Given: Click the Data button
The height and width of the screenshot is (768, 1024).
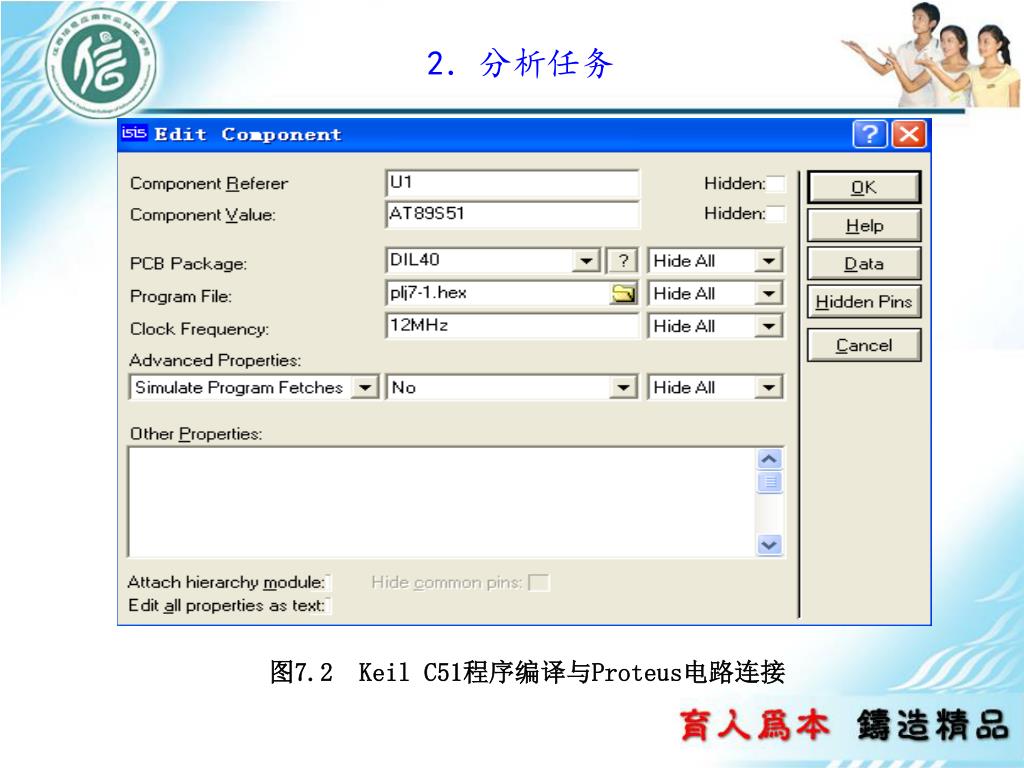Looking at the screenshot, I should click(864, 263).
